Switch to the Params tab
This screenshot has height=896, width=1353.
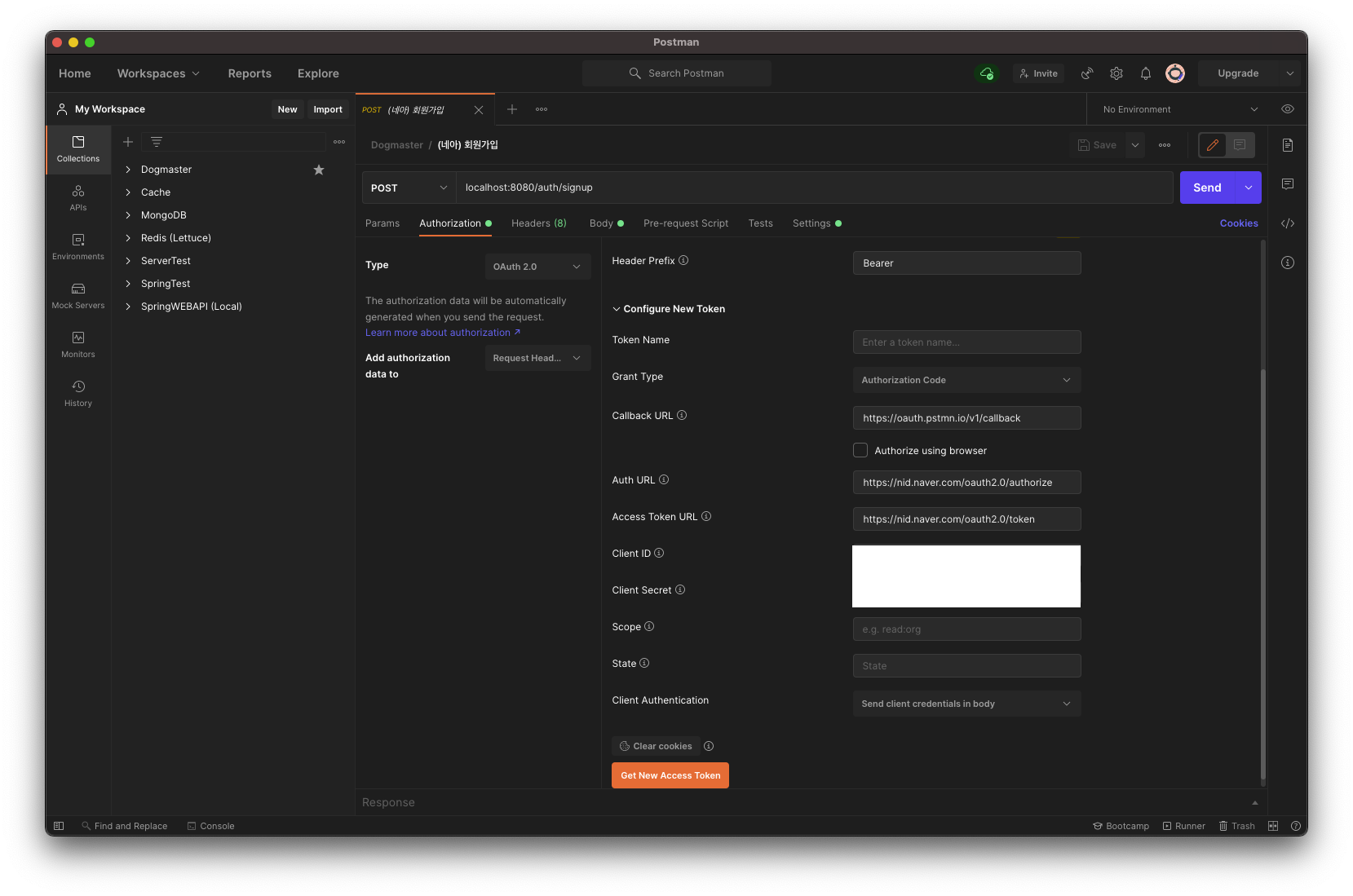[x=382, y=223]
